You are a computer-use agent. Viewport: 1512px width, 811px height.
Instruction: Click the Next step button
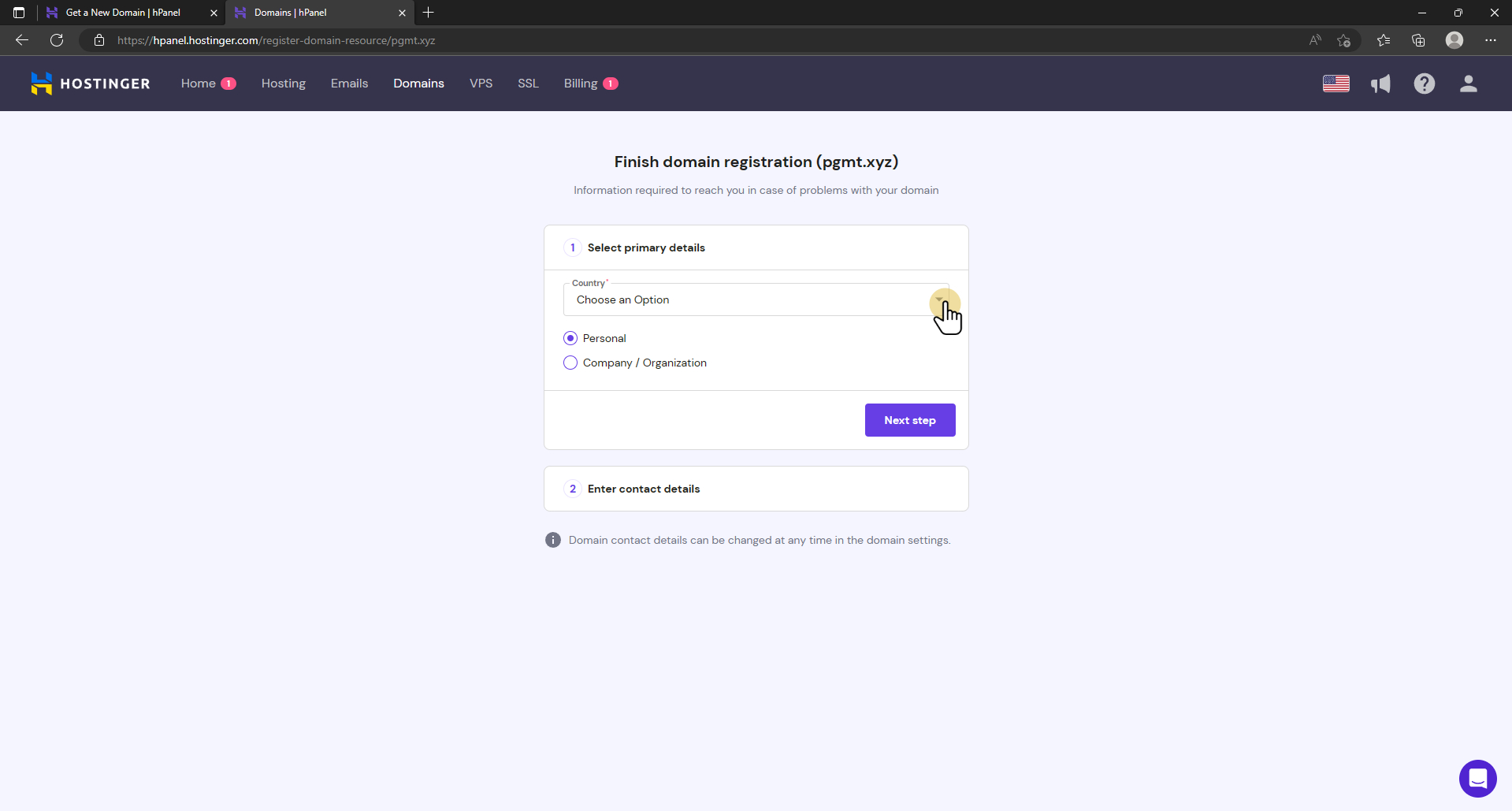[x=910, y=420]
